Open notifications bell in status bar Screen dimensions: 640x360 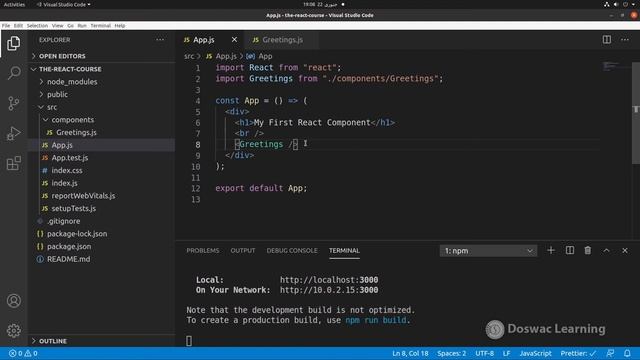point(627,353)
